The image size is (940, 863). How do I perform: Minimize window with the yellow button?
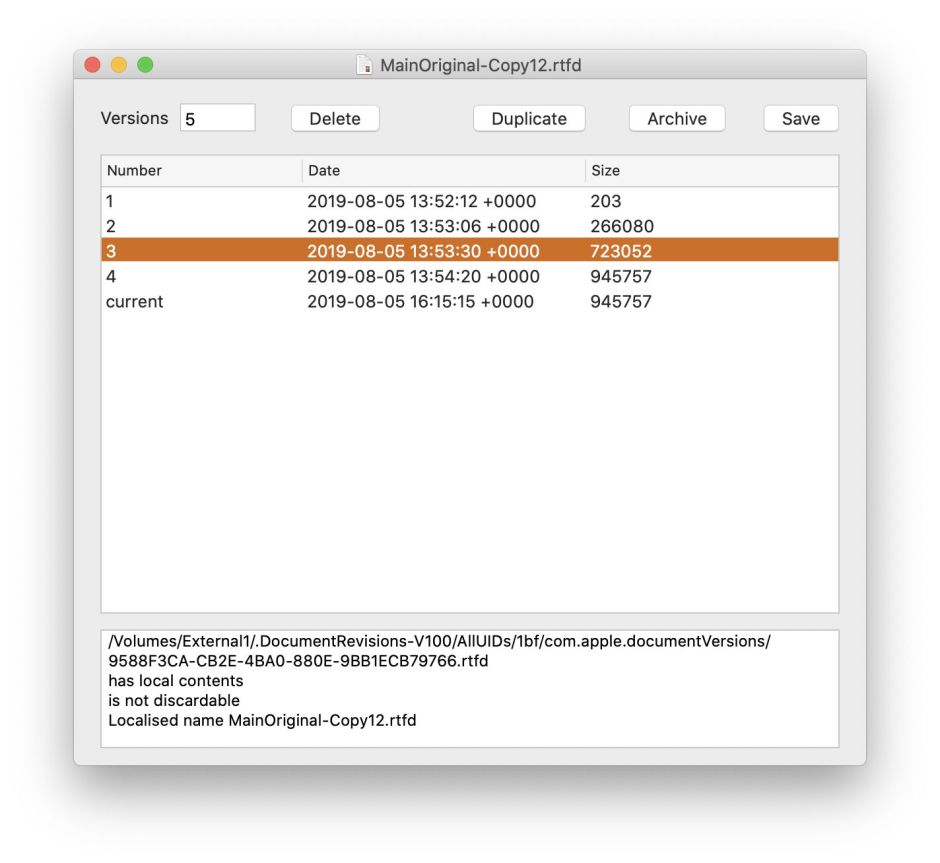[x=119, y=65]
